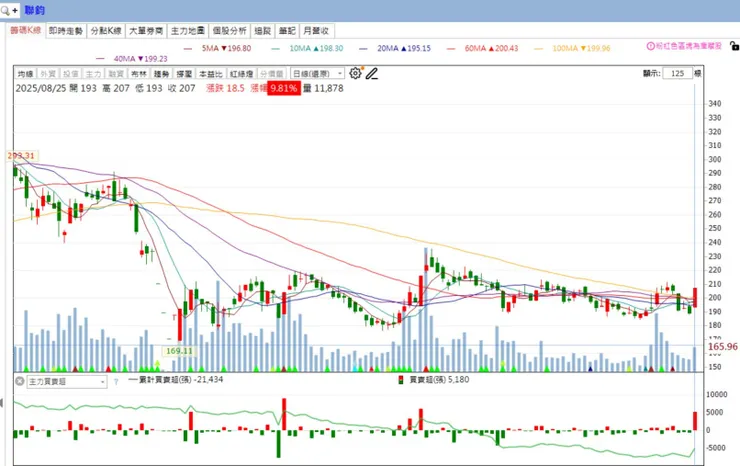Toggle the 分價量 overlay button
Viewport: 740px width, 466px height.
[271, 74]
